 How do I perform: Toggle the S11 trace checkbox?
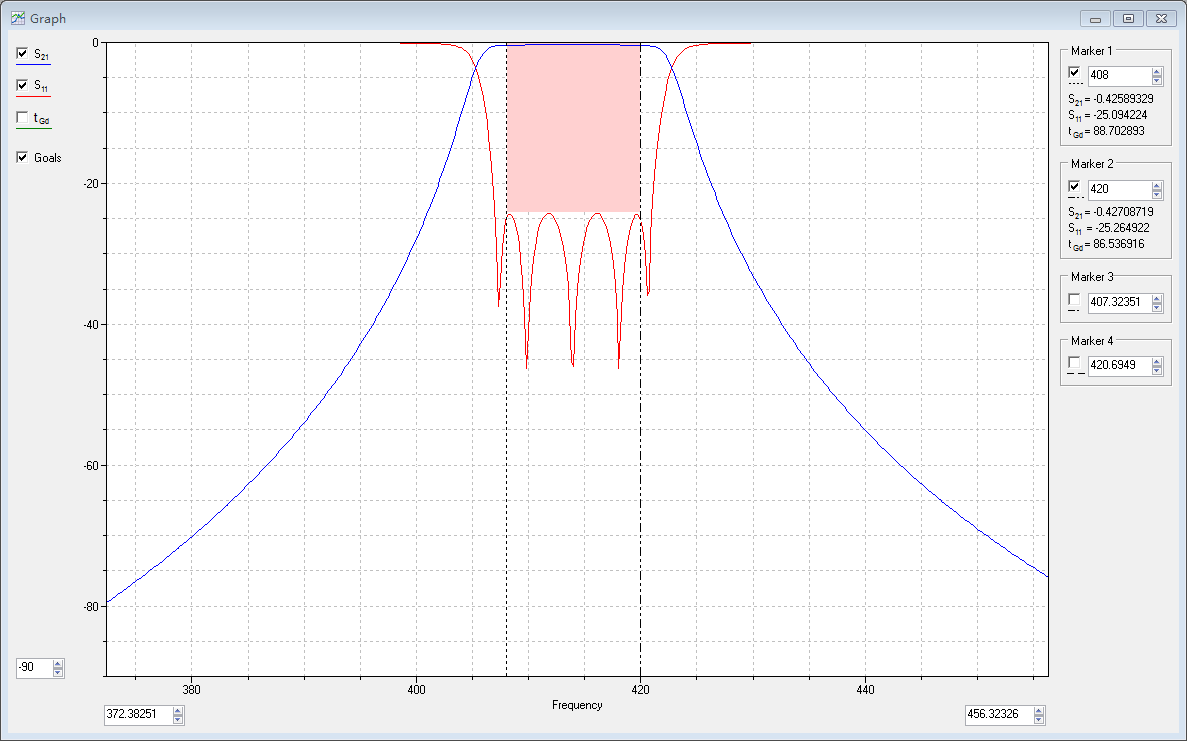tap(22, 86)
